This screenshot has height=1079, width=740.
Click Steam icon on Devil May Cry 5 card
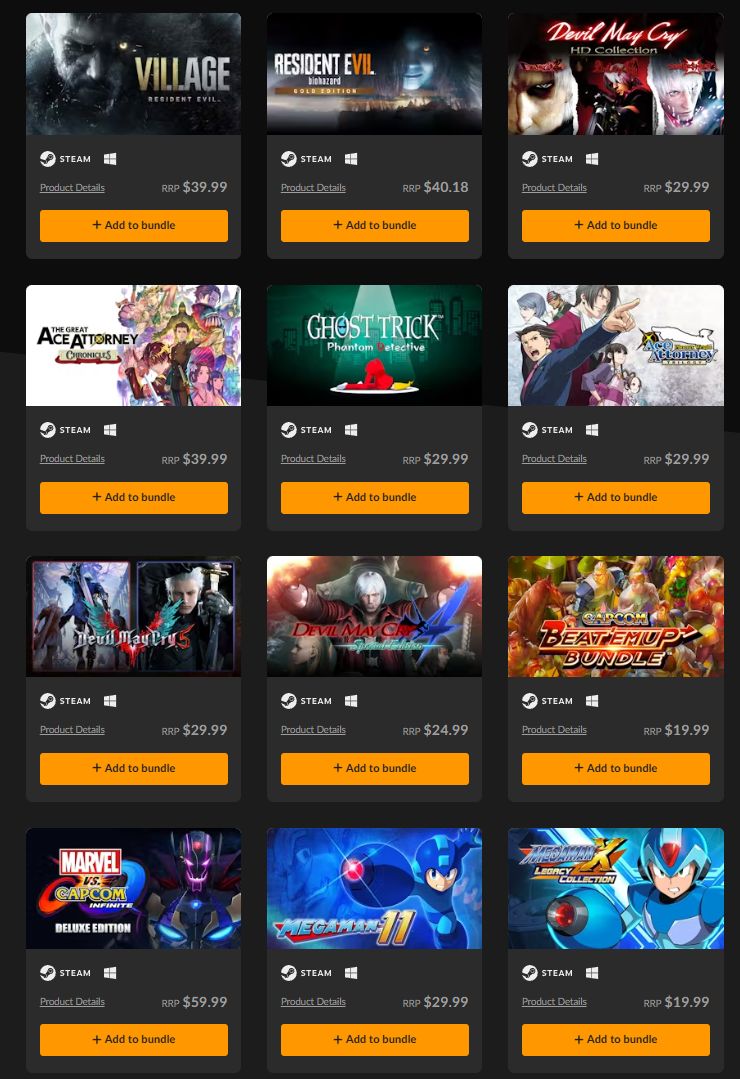click(47, 701)
